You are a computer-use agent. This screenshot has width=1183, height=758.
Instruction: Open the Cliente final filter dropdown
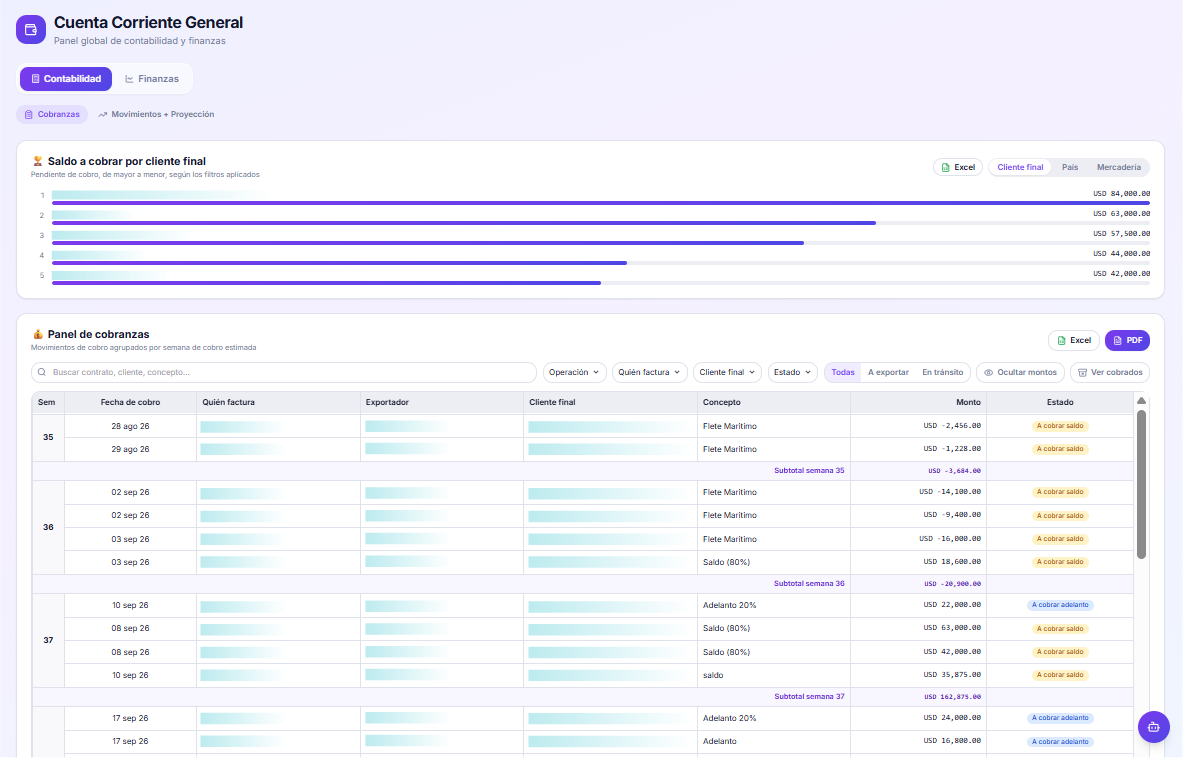click(x=727, y=373)
